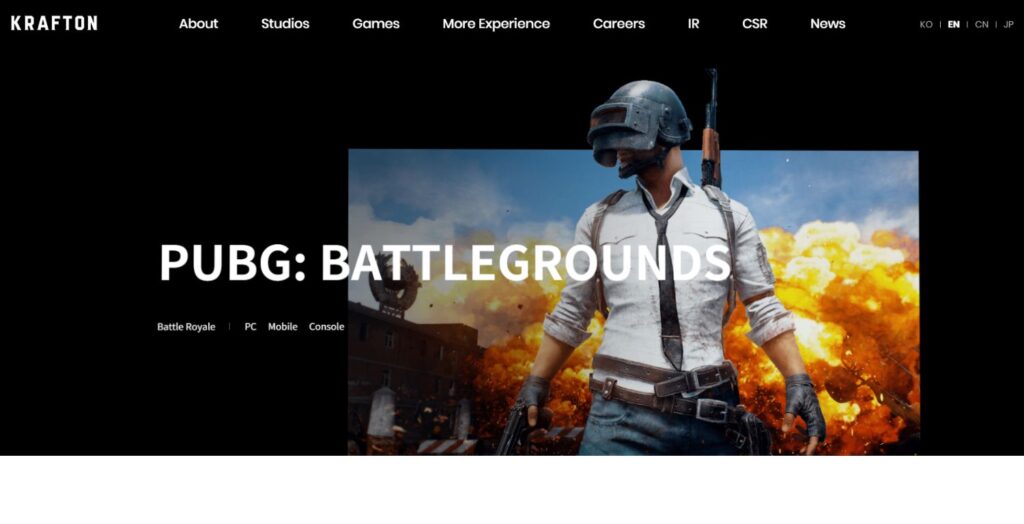Switch site language to KO
Screen dimensions: 1024x524
tap(926, 25)
